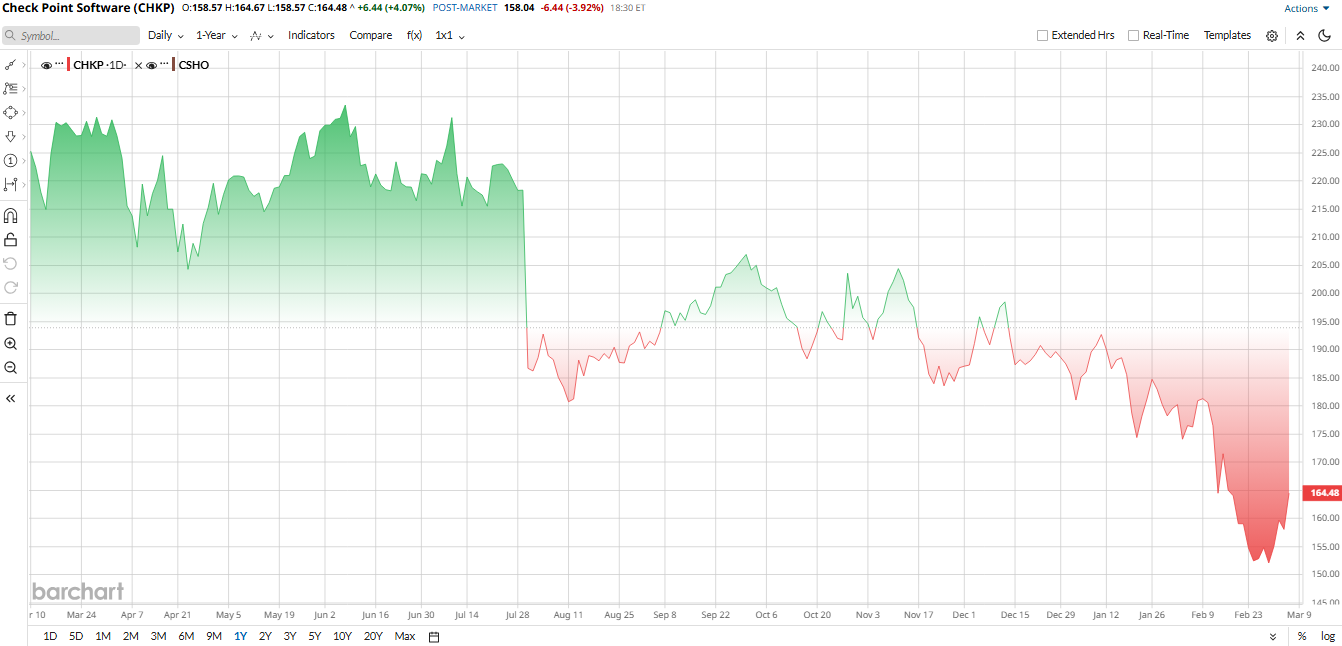Remove the CSHO study with the X

[138, 65]
